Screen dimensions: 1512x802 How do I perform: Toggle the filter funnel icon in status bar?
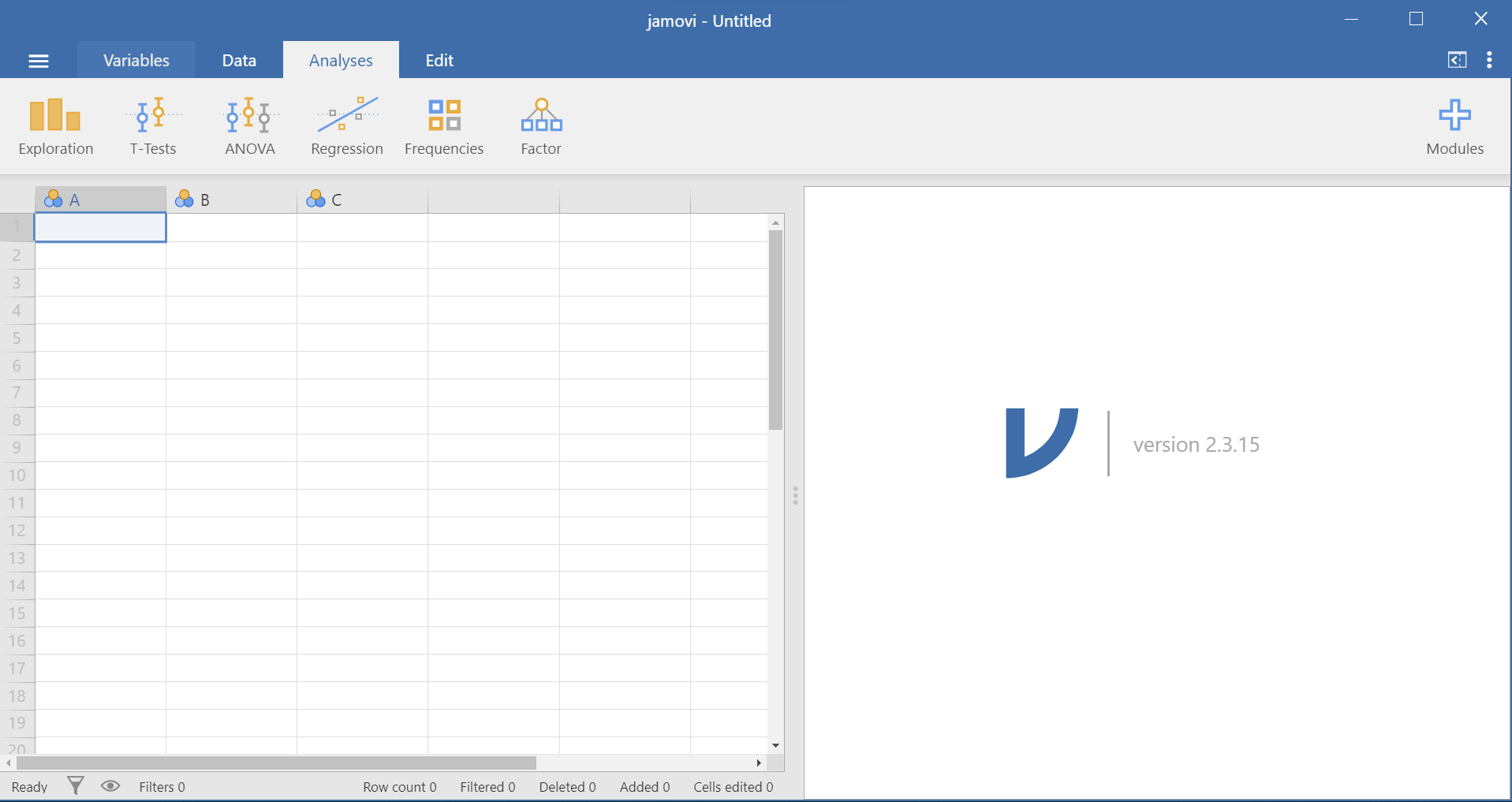pyautogui.click(x=76, y=785)
